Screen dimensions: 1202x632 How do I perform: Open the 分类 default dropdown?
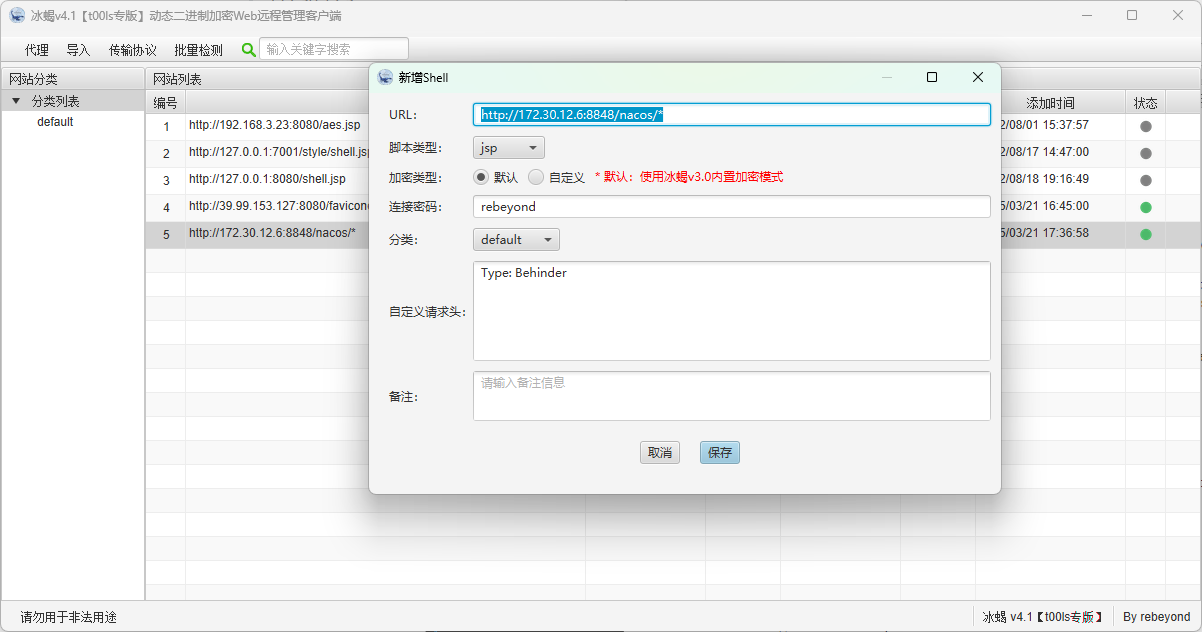click(x=515, y=240)
